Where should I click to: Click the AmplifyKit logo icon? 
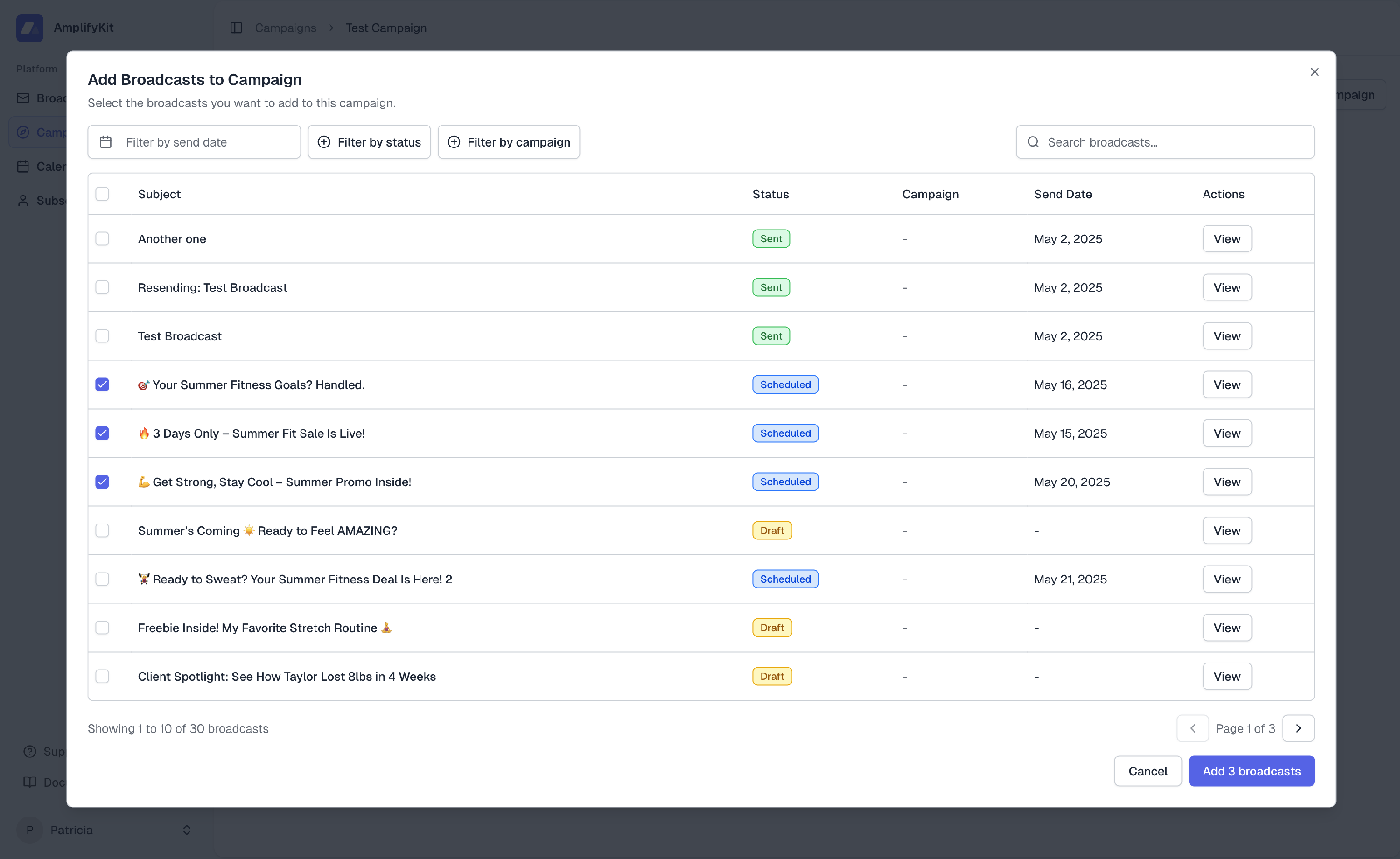[x=29, y=28]
